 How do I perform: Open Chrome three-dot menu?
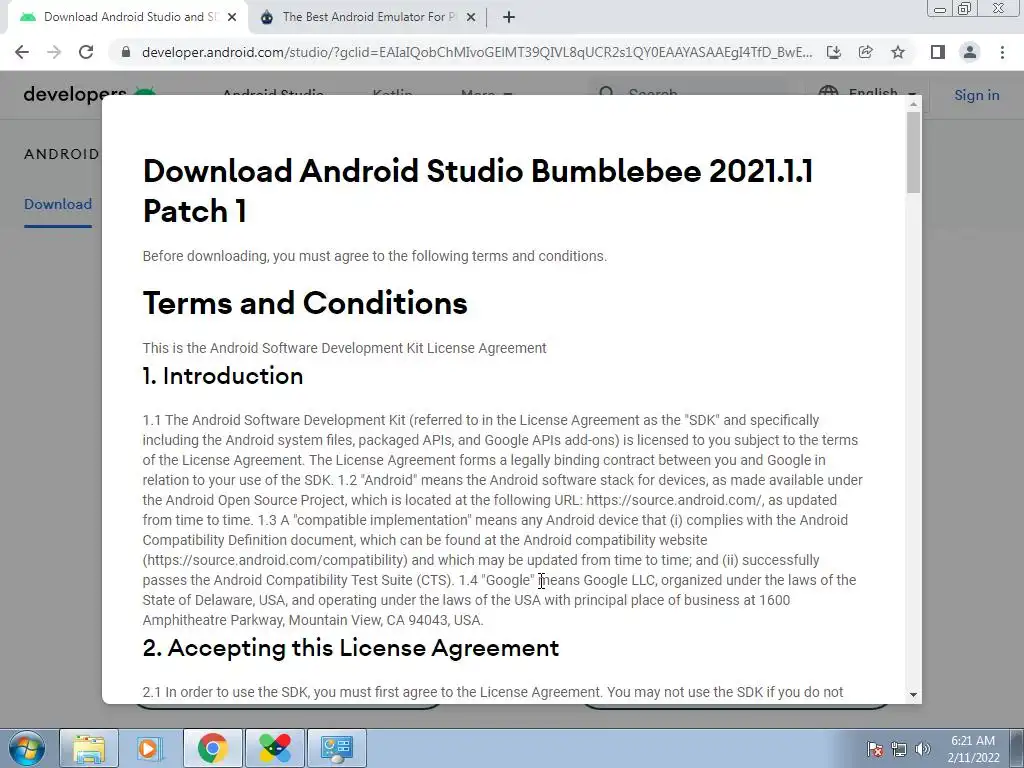point(1002,52)
